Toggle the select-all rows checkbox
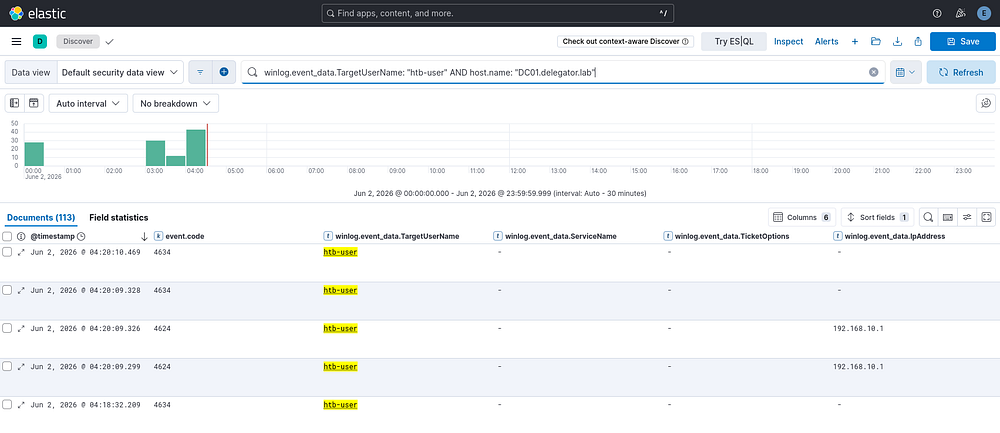This screenshot has width=1000, height=433. point(7,237)
